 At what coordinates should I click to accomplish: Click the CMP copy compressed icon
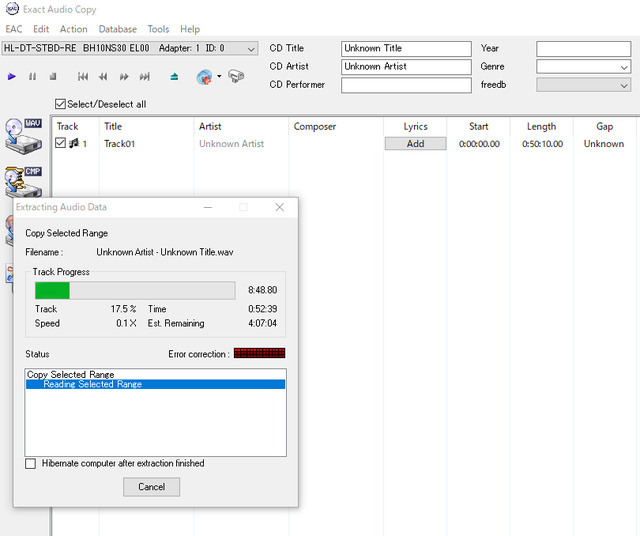23,181
